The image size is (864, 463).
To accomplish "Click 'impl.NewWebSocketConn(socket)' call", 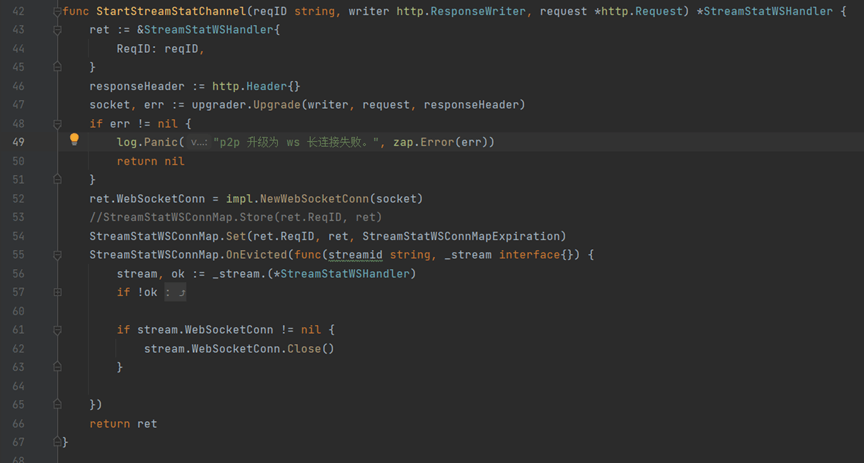I will 324,198.
